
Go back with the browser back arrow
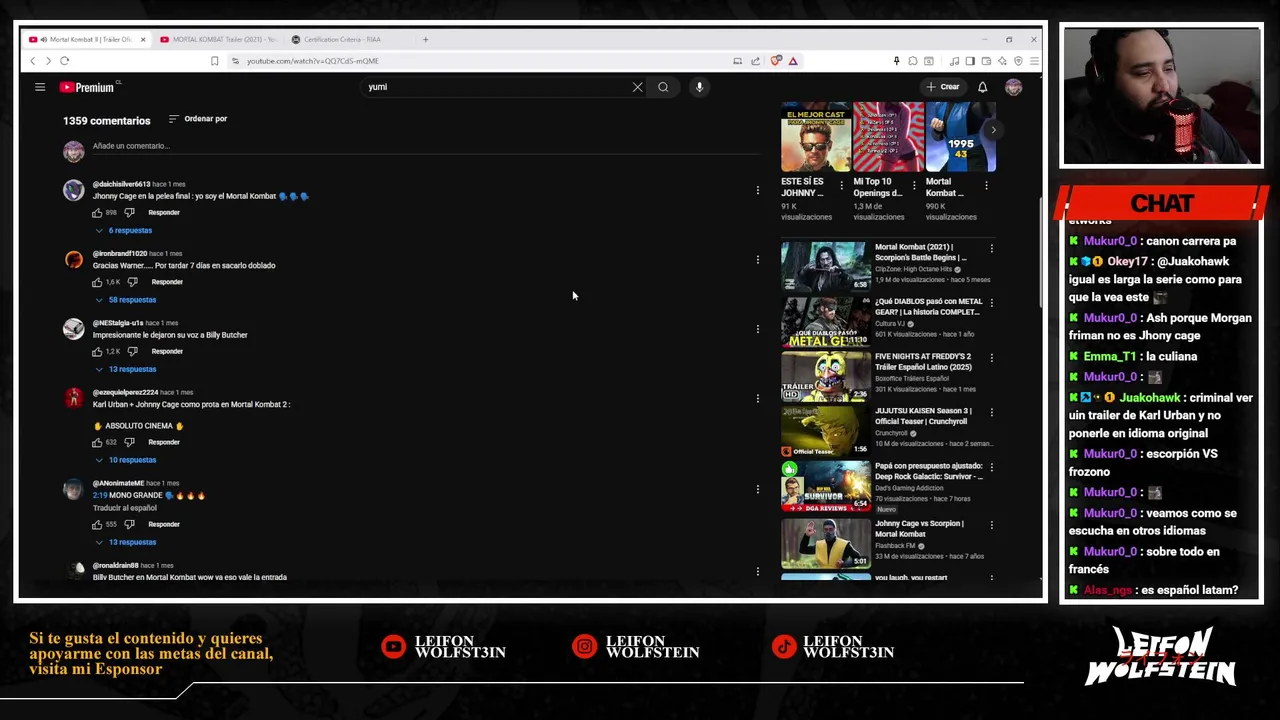tap(32, 61)
